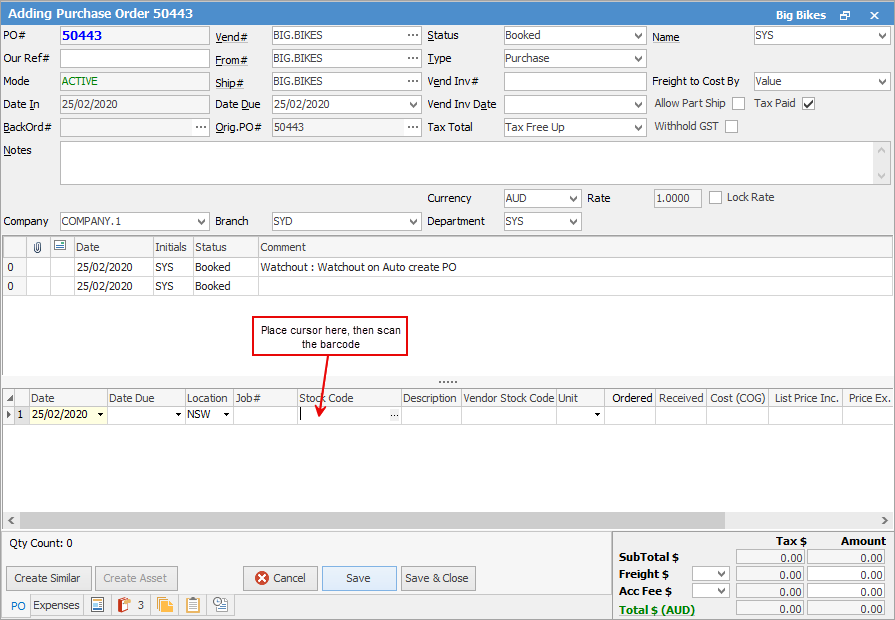Open the Currency dropdown showing AUD
This screenshot has height=620, width=895.
pos(574,199)
